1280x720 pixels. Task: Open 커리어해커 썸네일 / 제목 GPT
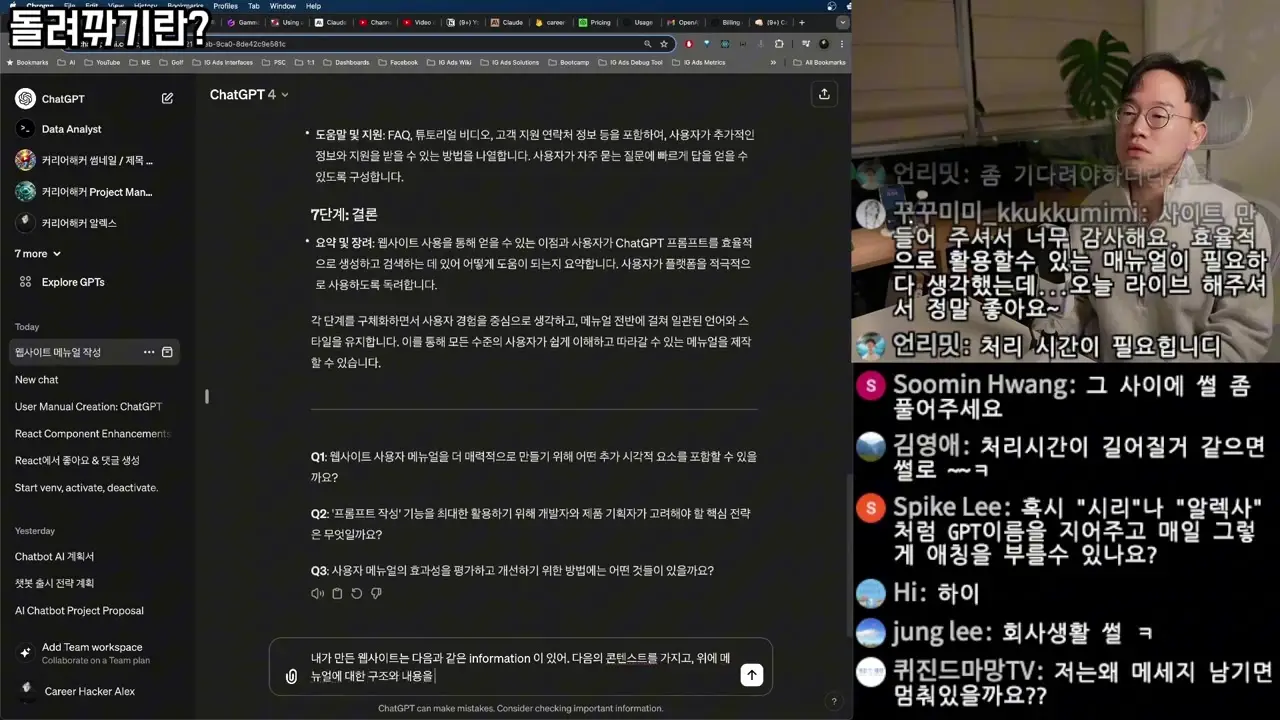pos(85,160)
